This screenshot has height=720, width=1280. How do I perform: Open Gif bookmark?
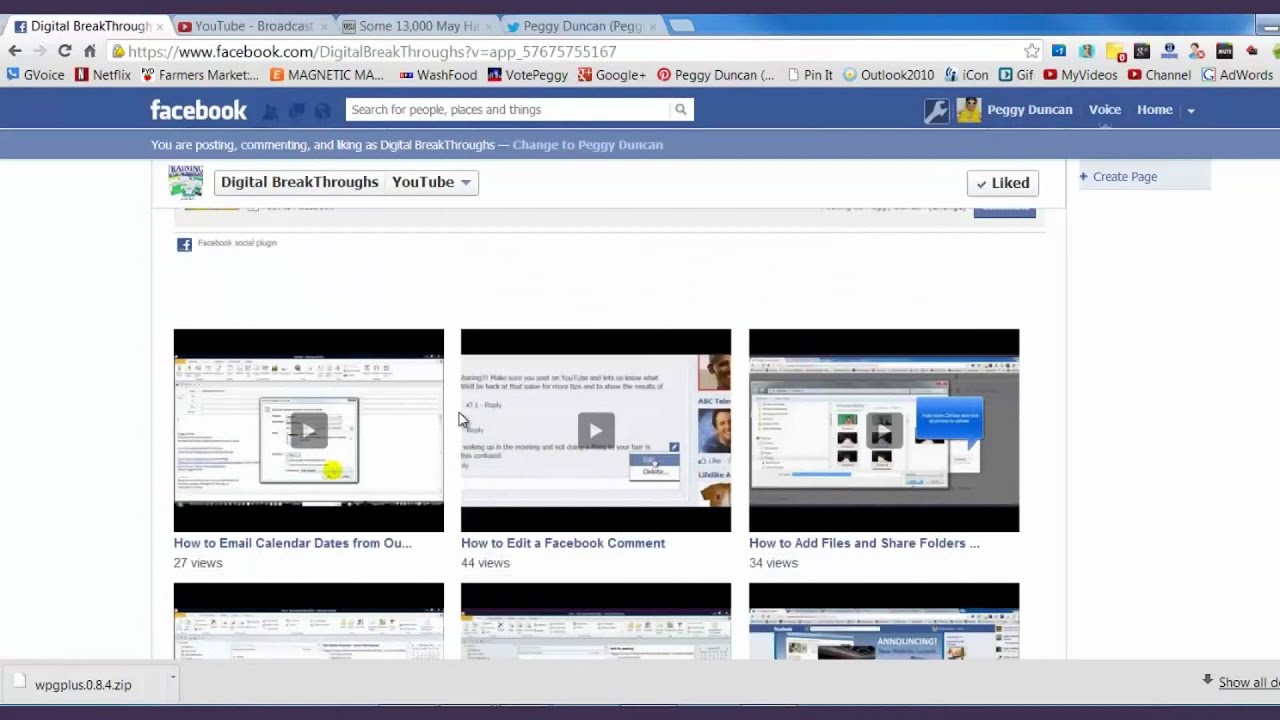point(1016,75)
